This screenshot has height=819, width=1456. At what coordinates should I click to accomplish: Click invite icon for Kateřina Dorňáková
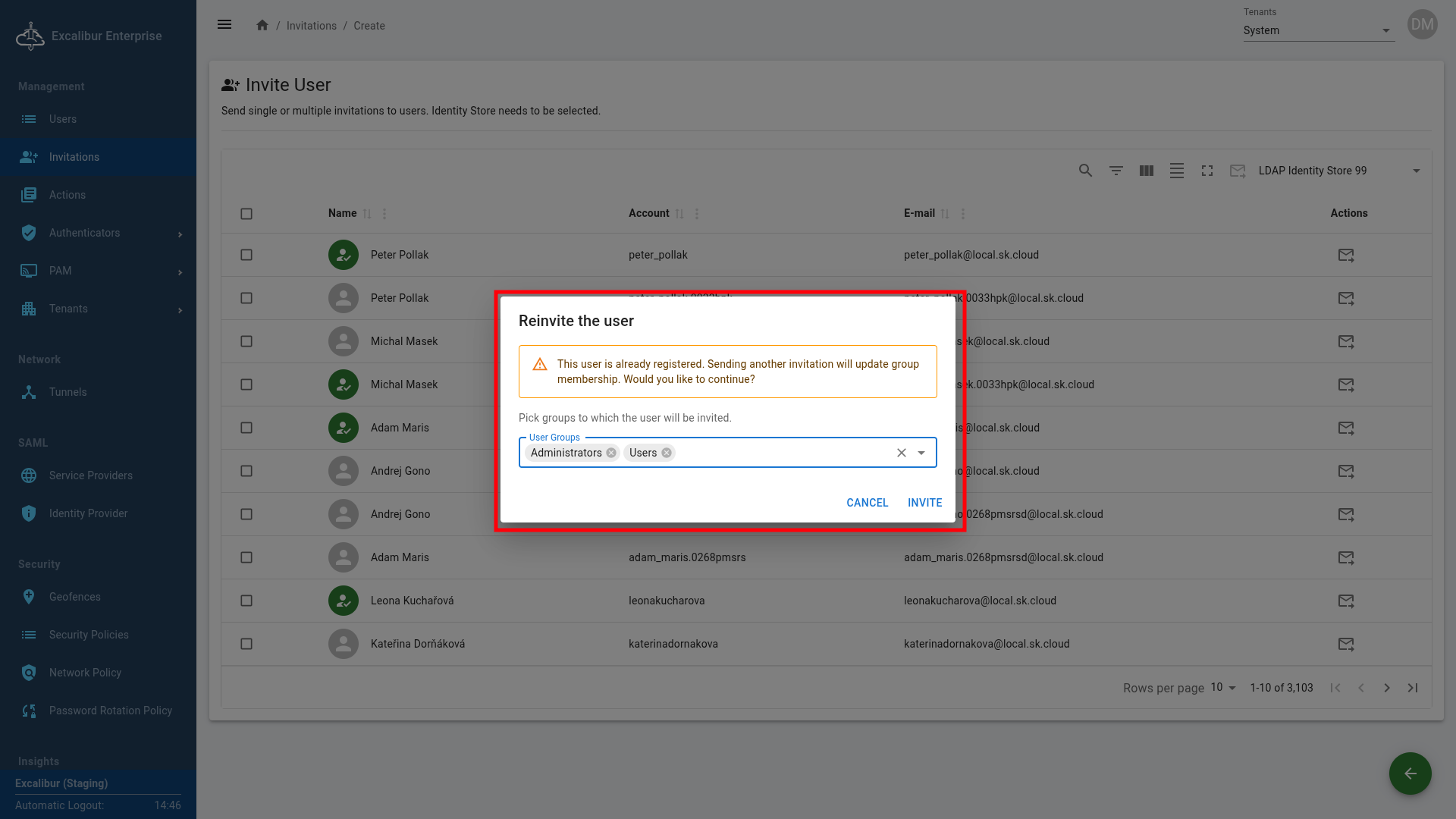(x=1345, y=644)
